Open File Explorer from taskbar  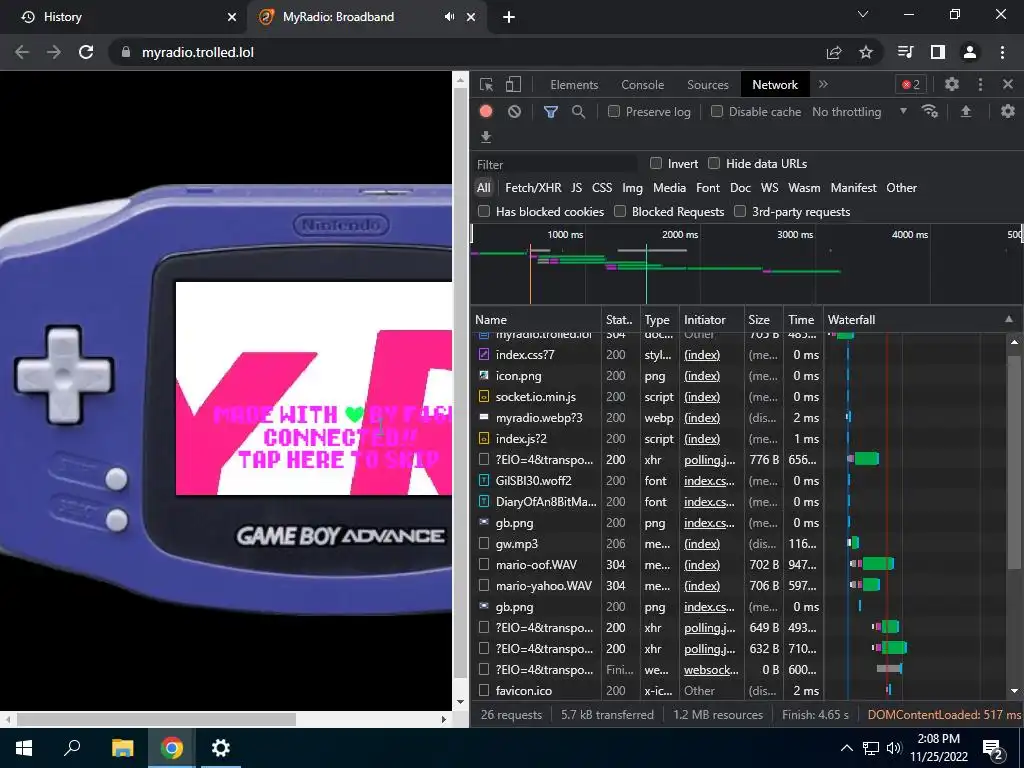click(x=122, y=748)
